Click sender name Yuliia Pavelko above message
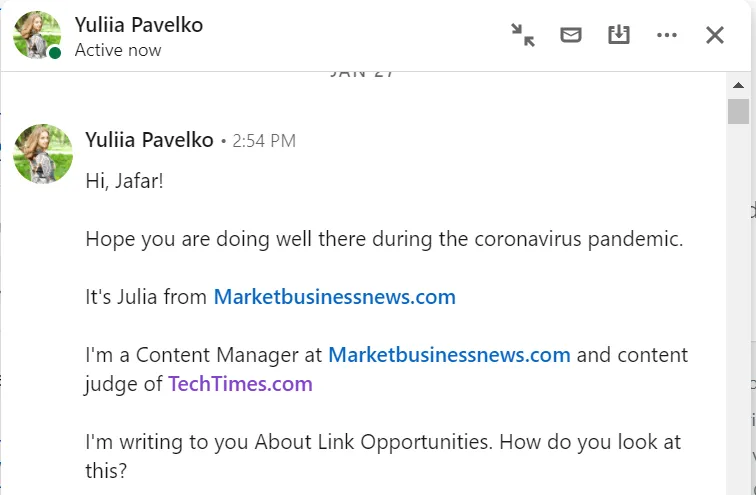The height and width of the screenshot is (495, 756). coord(149,140)
